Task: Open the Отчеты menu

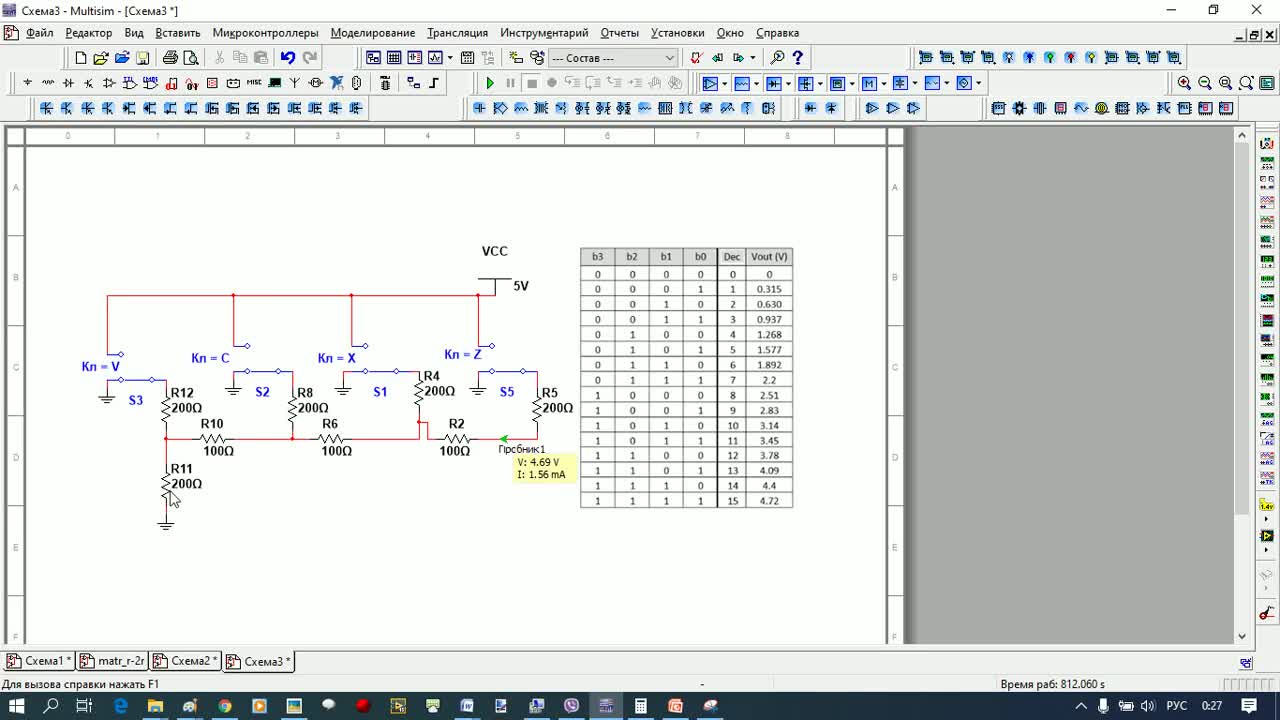Action: point(619,33)
